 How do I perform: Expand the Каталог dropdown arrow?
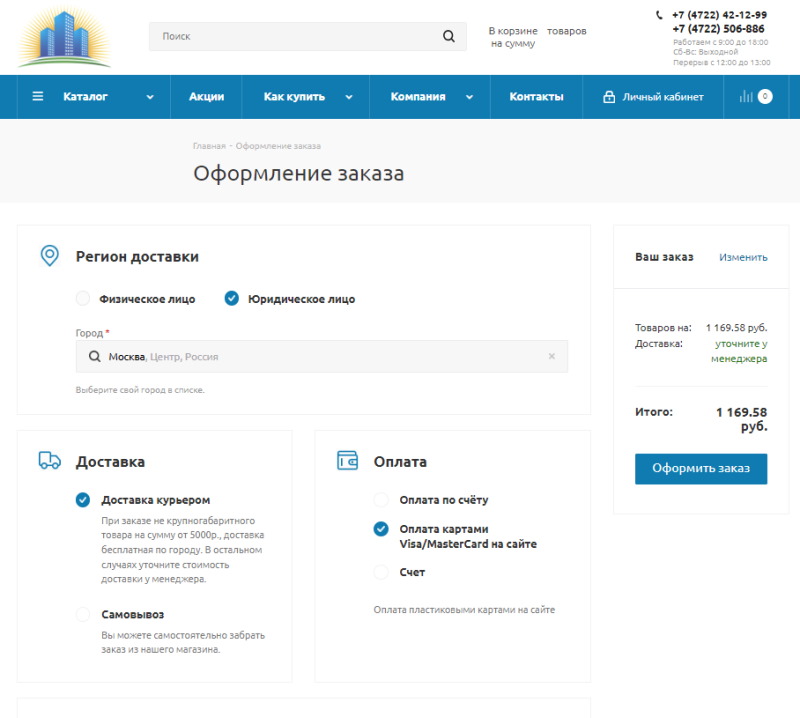point(150,97)
